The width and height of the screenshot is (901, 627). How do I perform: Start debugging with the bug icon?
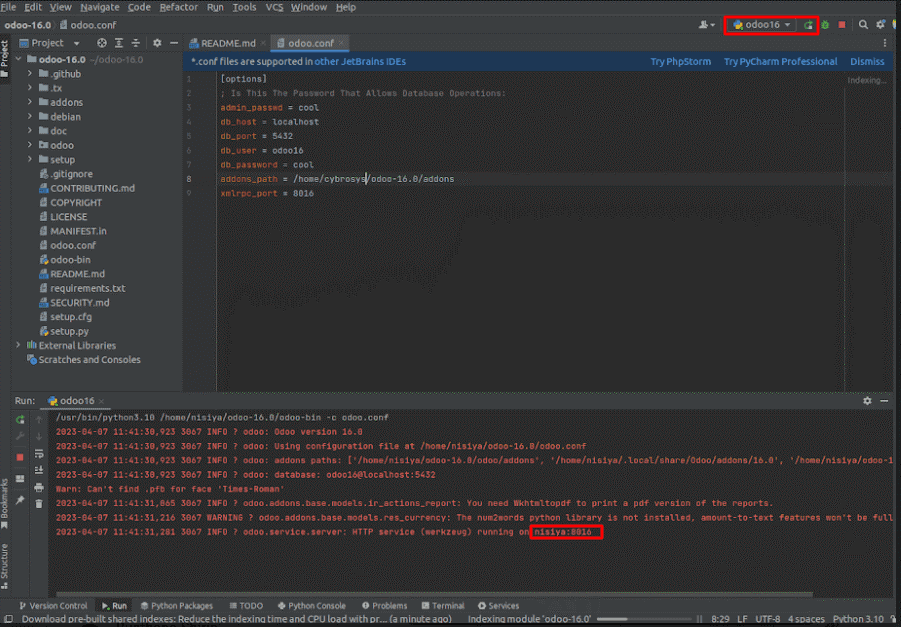[x=825, y=25]
